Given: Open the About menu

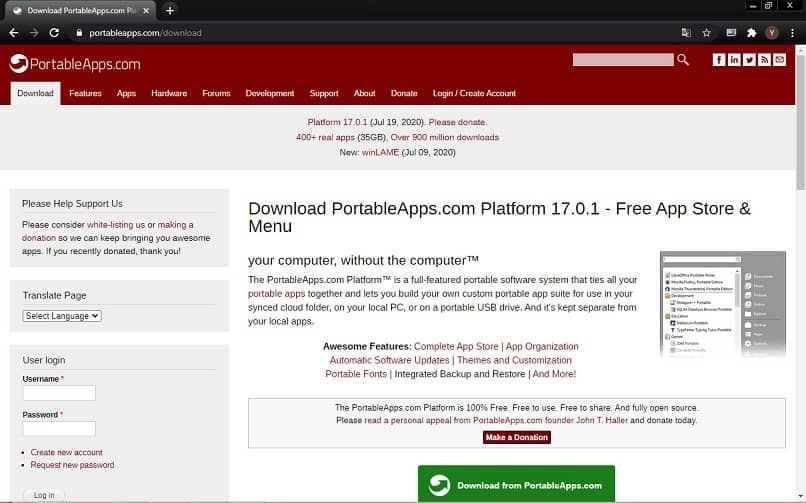Looking at the screenshot, I should (364, 94).
